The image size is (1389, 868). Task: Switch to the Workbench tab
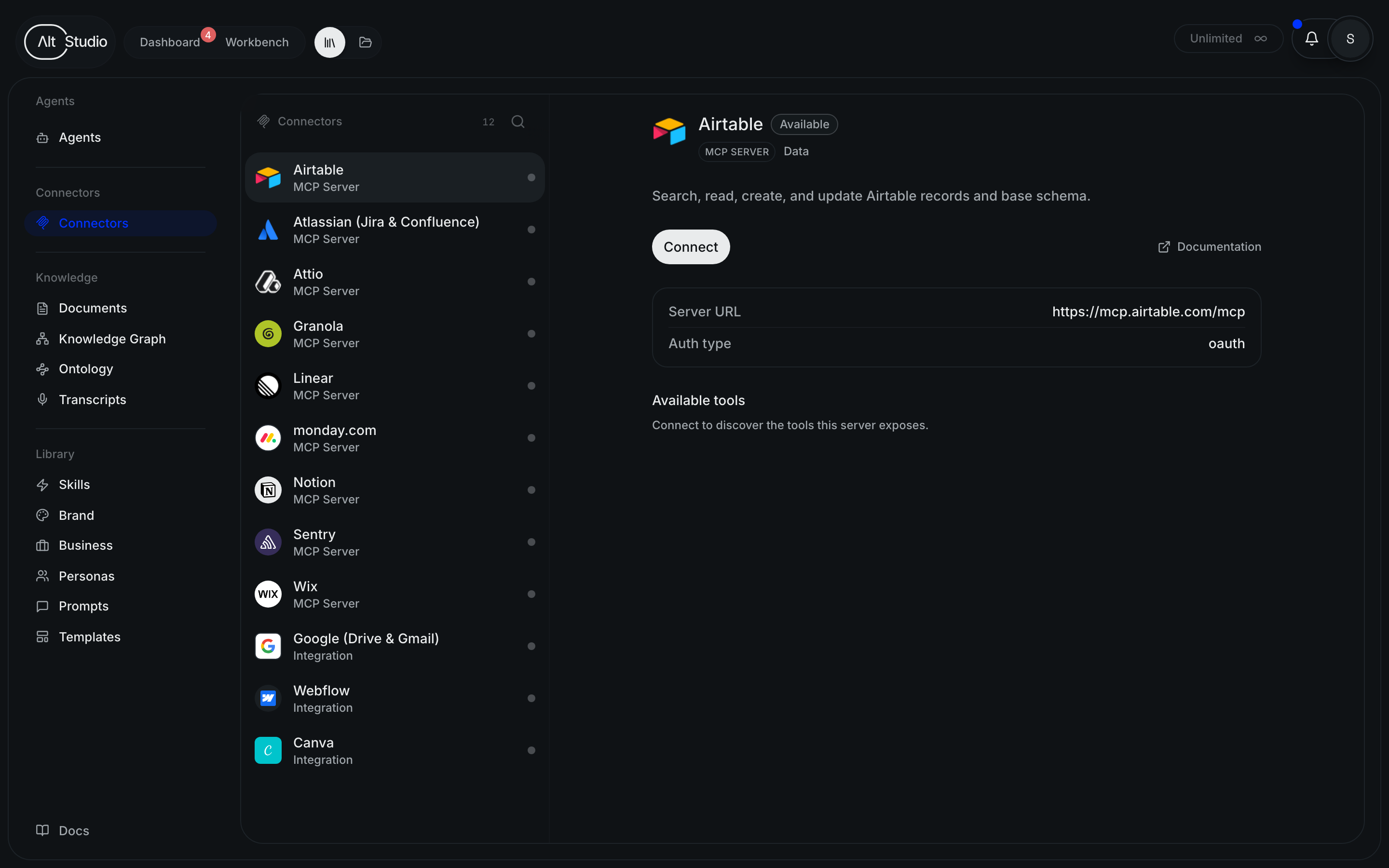257,42
